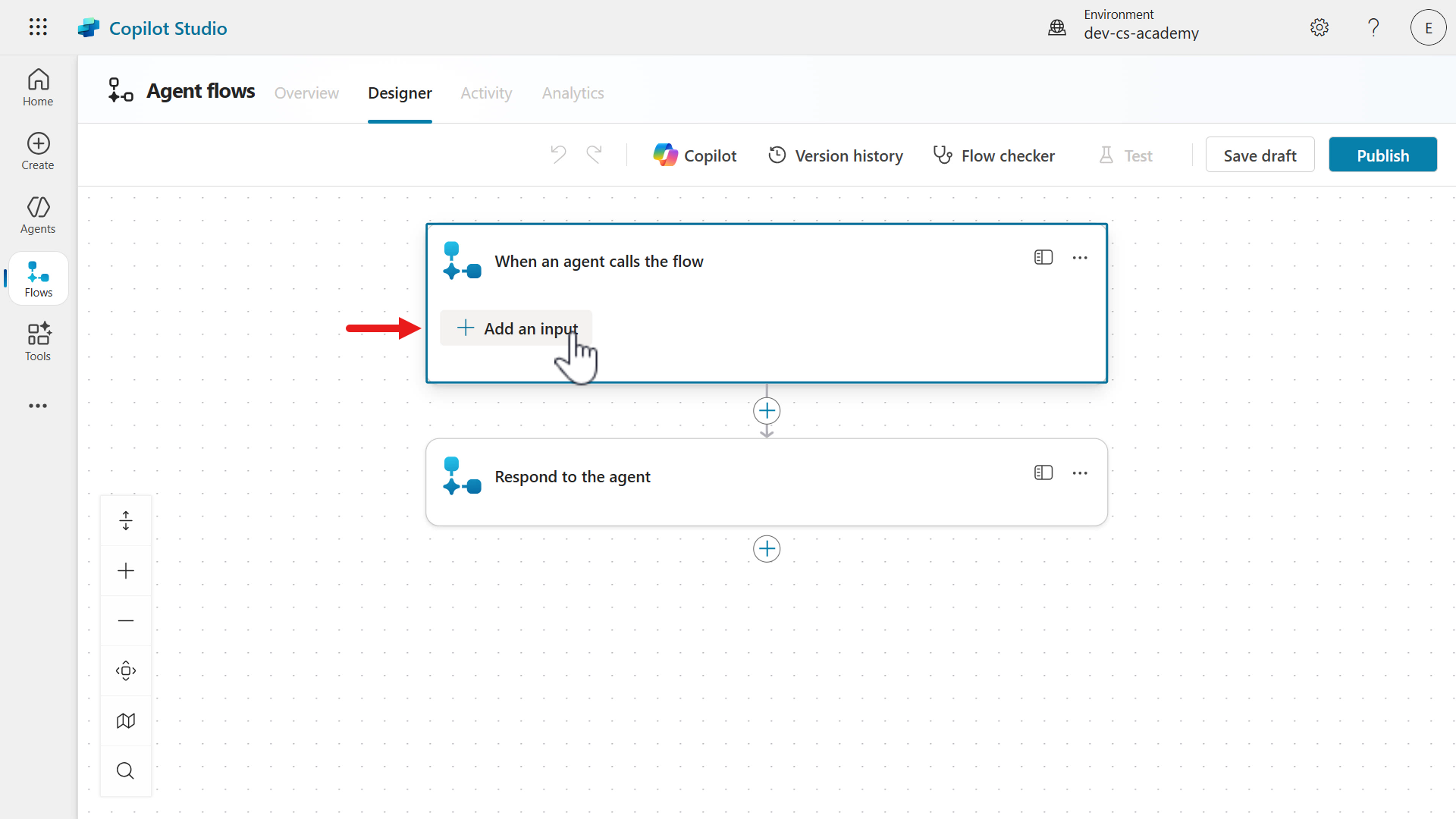Click the zoom out minus control

[126, 621]
